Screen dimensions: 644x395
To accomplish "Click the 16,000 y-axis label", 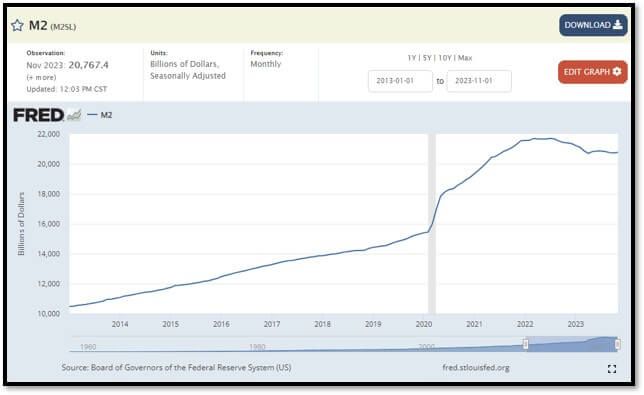I will coord(48,224).
